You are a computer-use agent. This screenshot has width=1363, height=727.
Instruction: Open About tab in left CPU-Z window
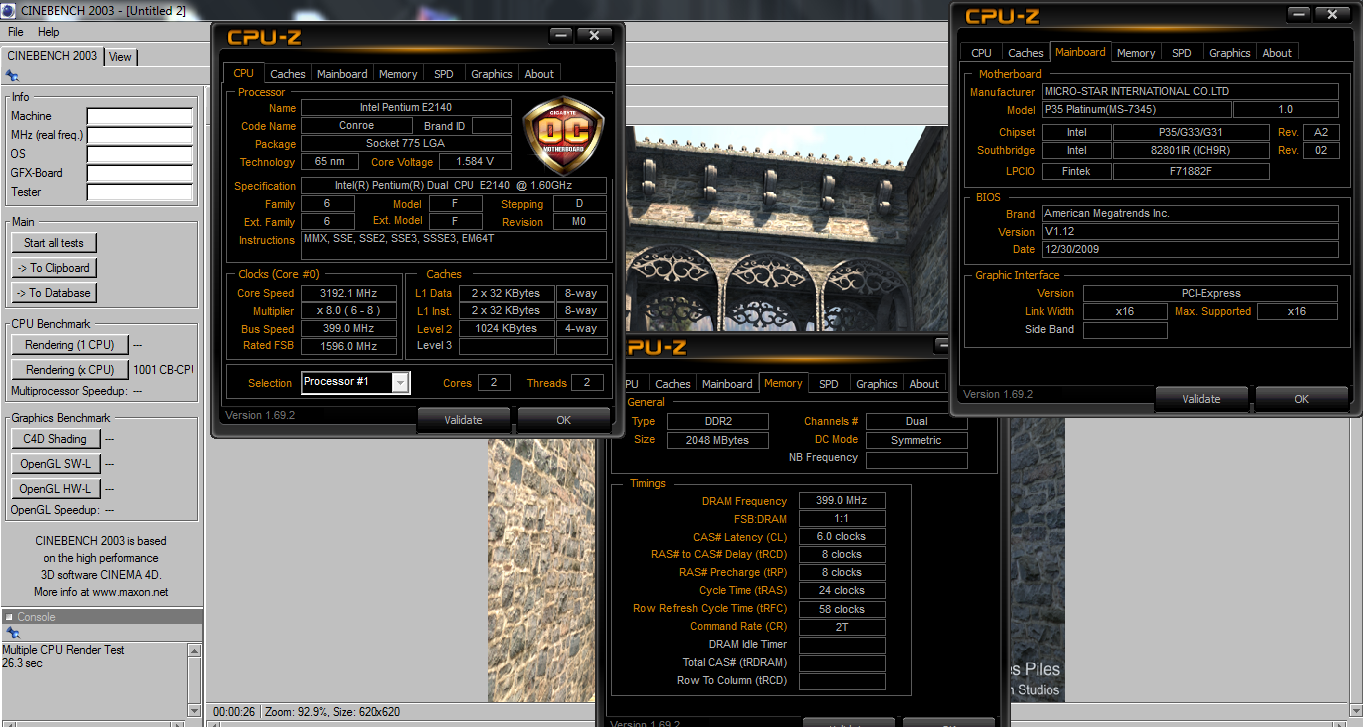[x=539, y=74]
